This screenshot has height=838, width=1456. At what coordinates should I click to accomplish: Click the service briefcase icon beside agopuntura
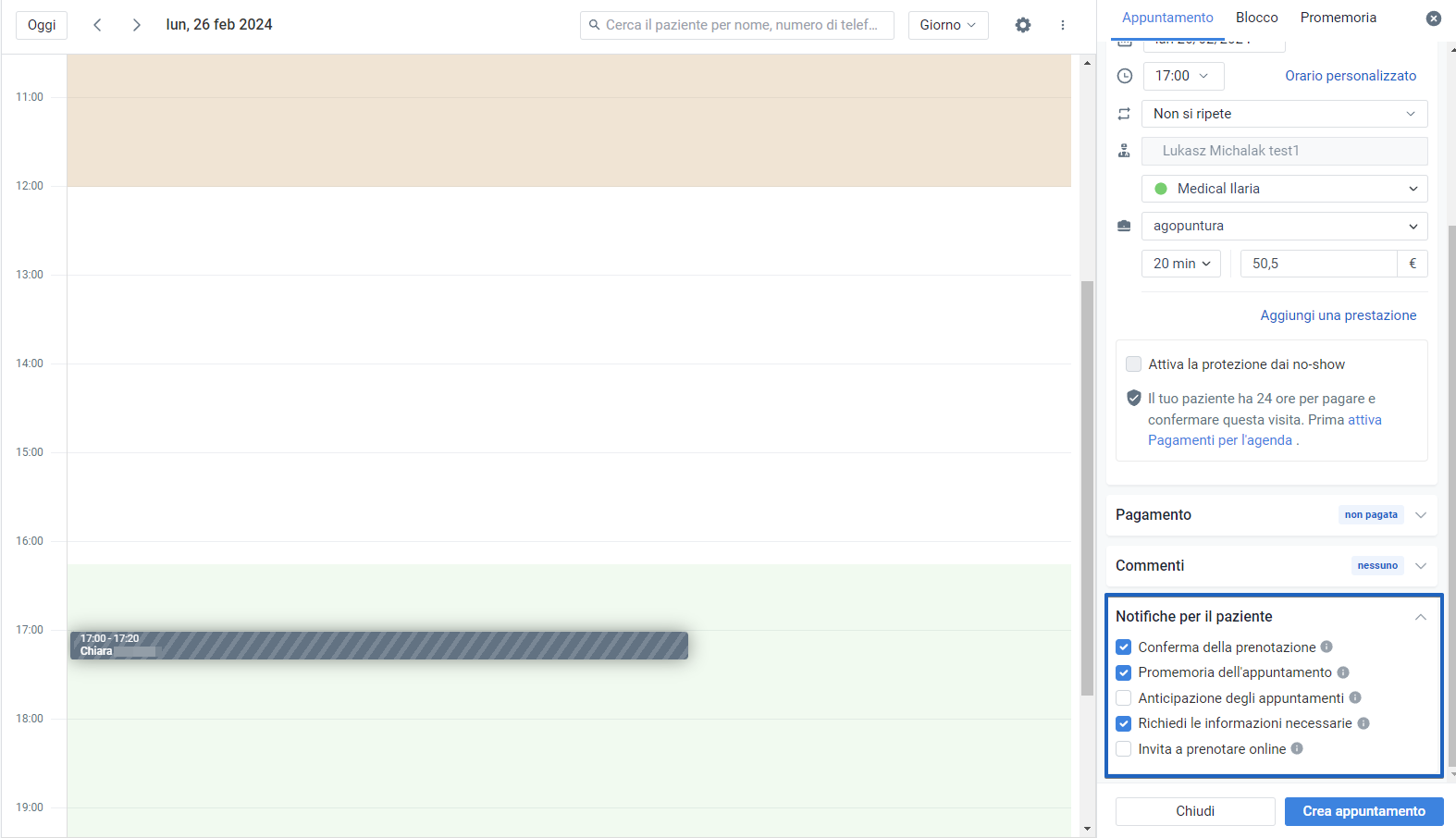(1124, 226)
